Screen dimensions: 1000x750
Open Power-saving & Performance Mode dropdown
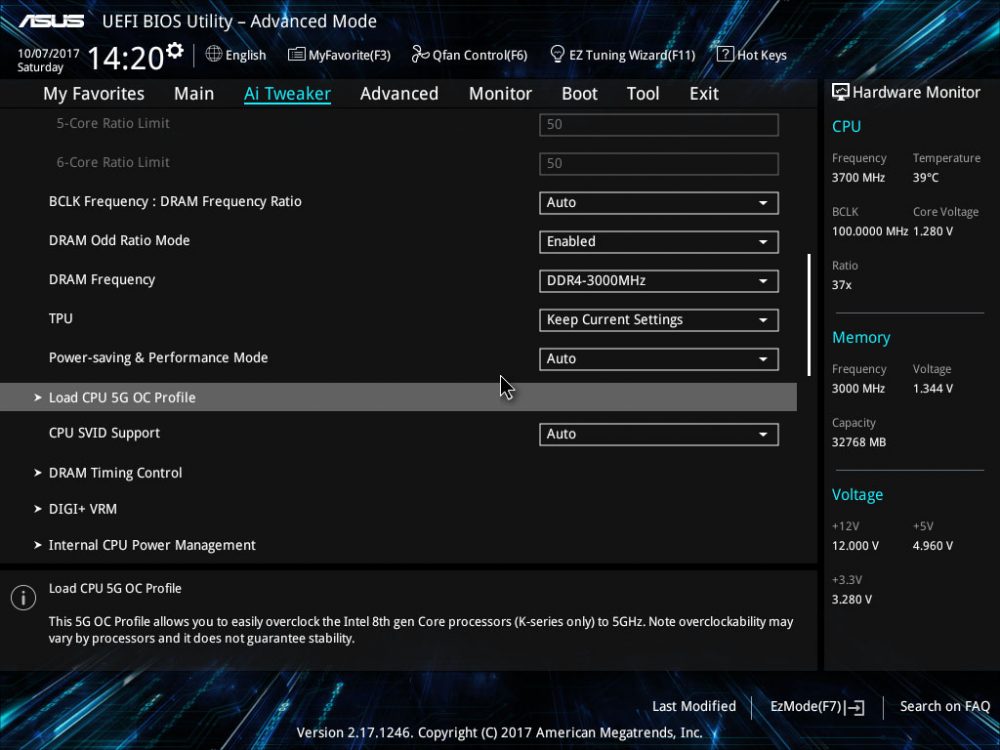click(x=659, y=358)
